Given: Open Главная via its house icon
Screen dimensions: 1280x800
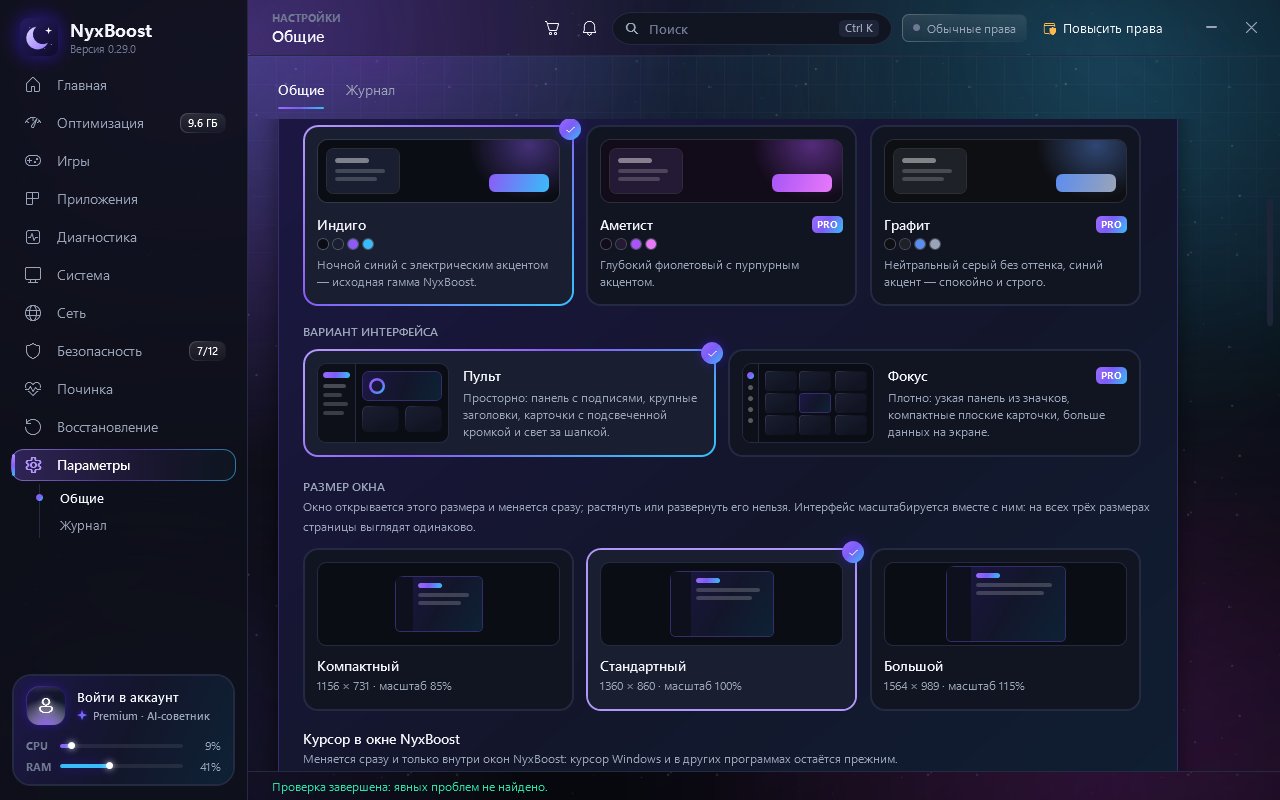Looking at the screenshot, I should coord(34,85).
